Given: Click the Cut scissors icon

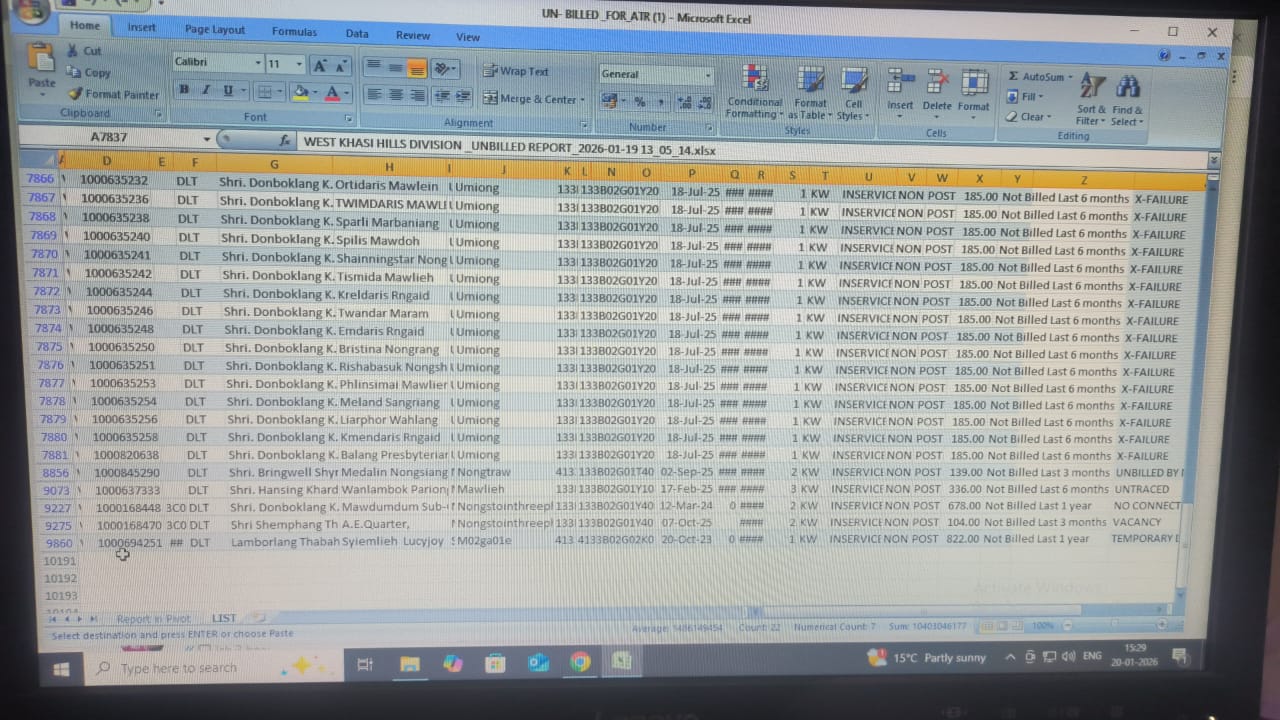Looking at the screenshot, I should pyautogui.click(x=73, y=50).
